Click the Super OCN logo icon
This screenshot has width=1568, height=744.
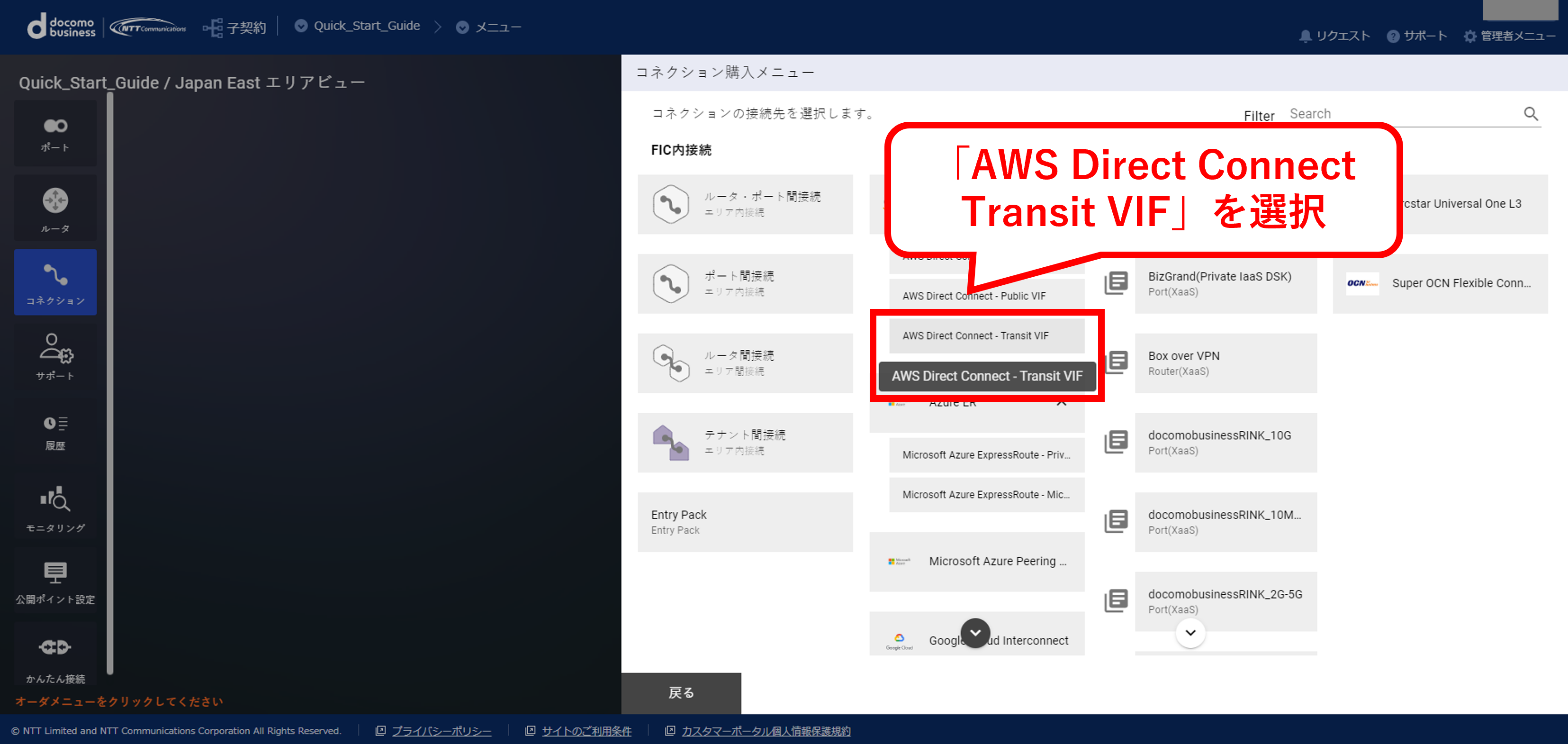point(1362,284)
